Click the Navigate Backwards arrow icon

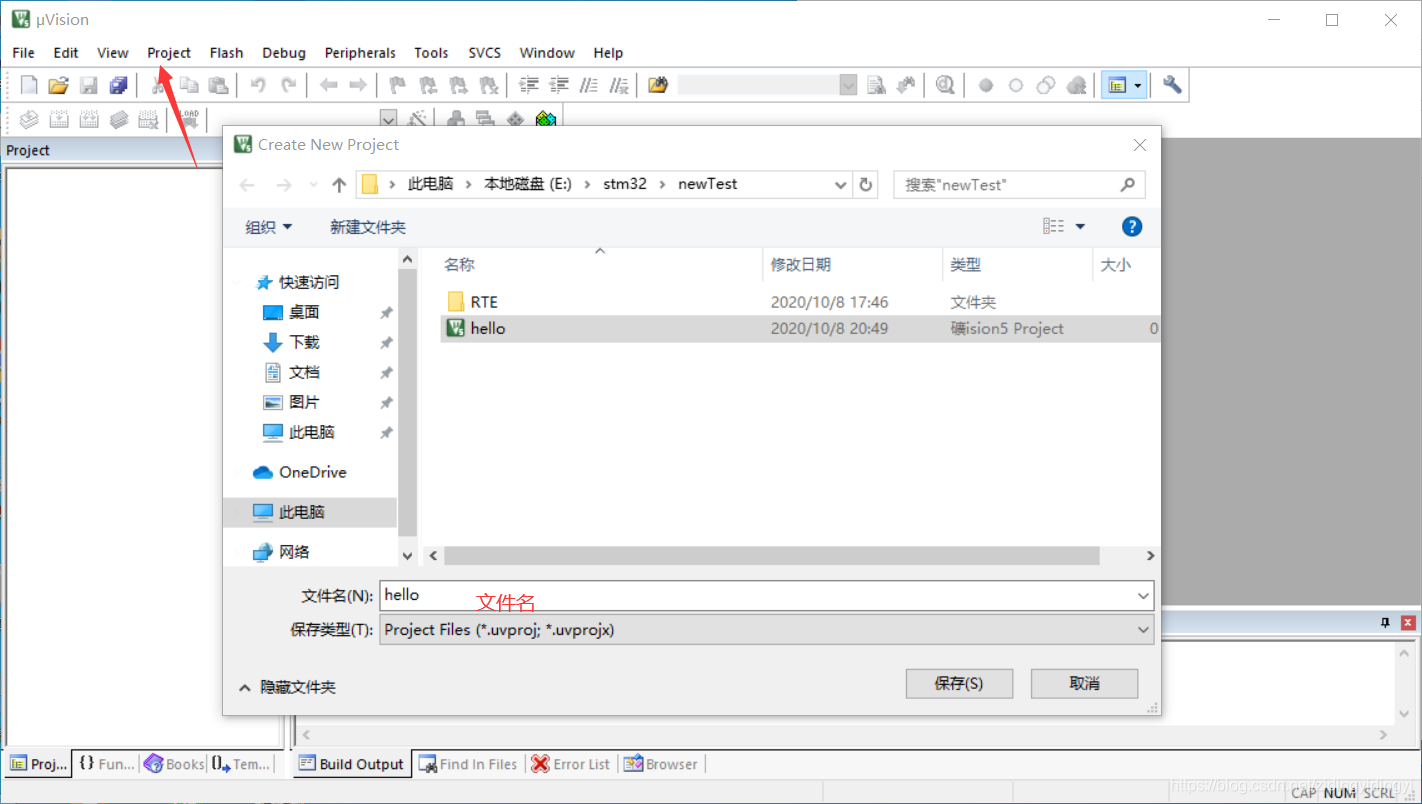pos(328,85)
